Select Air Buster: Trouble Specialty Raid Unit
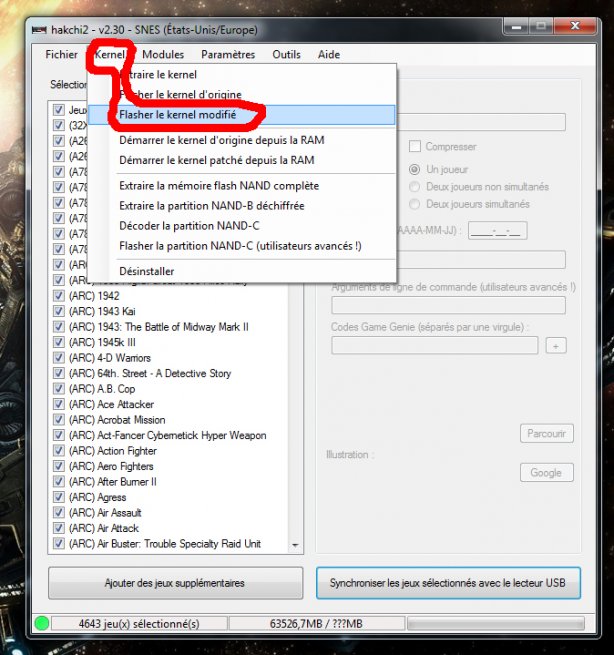614x655 pixels. coord(165,543)
